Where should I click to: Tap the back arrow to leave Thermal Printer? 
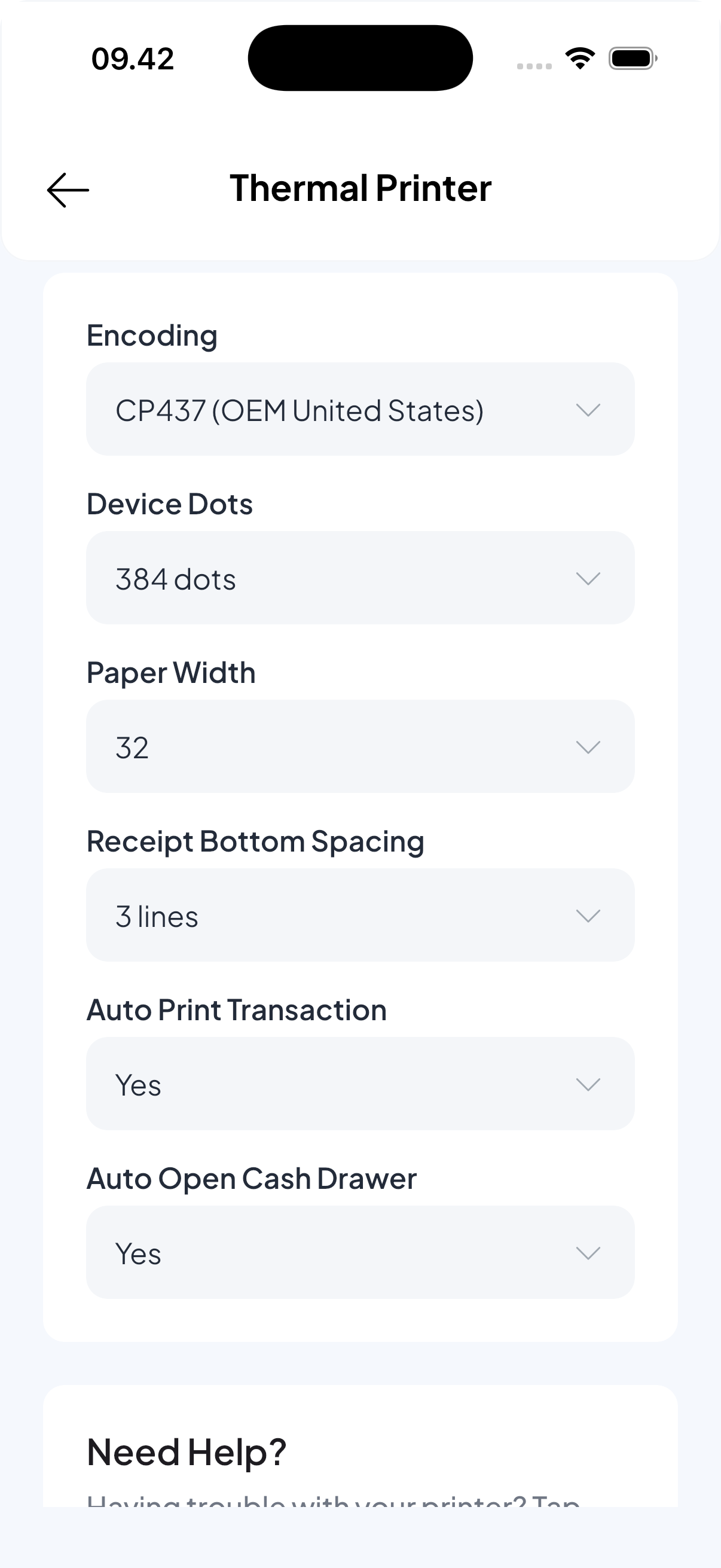pos(68,190)
